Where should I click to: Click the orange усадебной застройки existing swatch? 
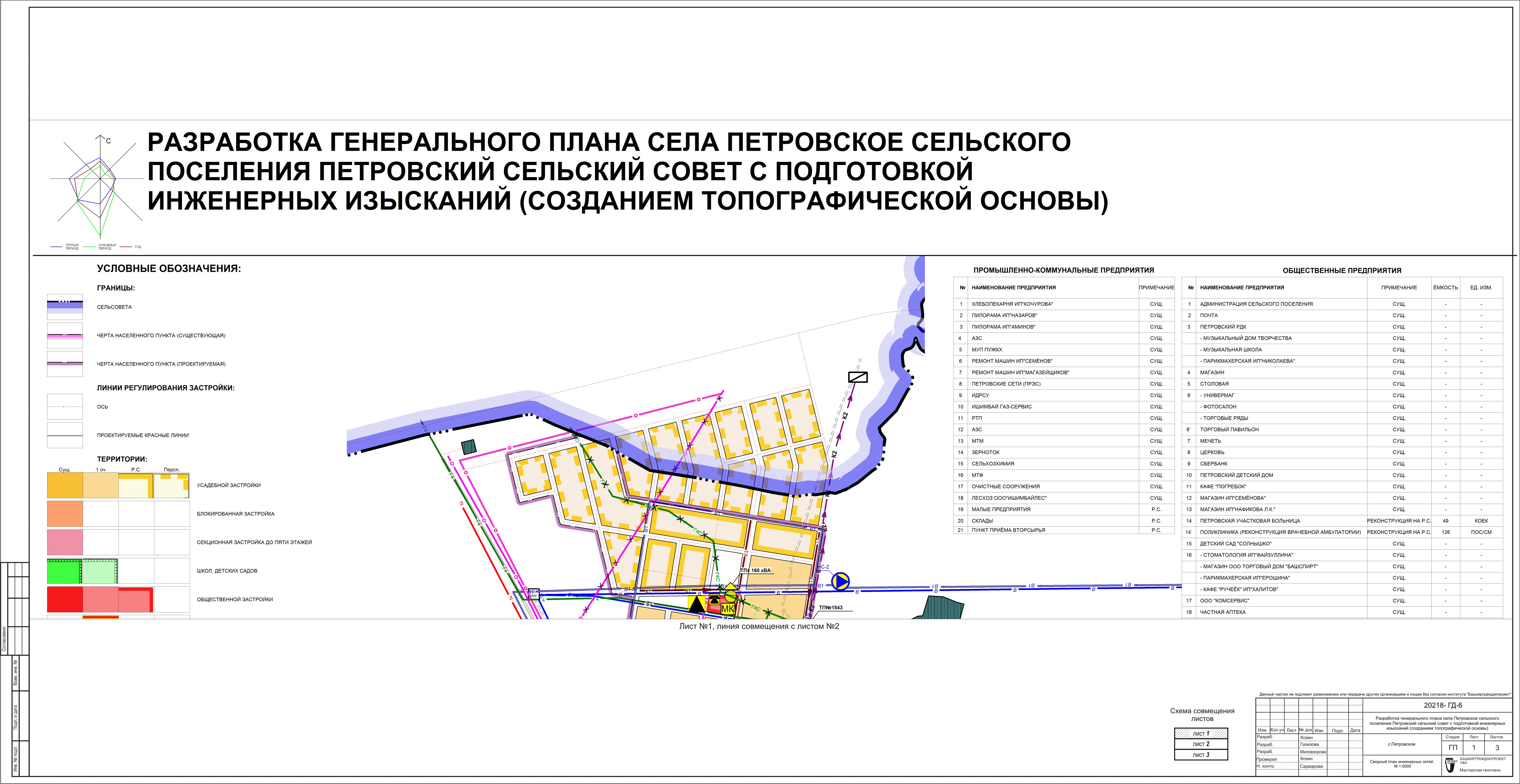tap(65, 486)
